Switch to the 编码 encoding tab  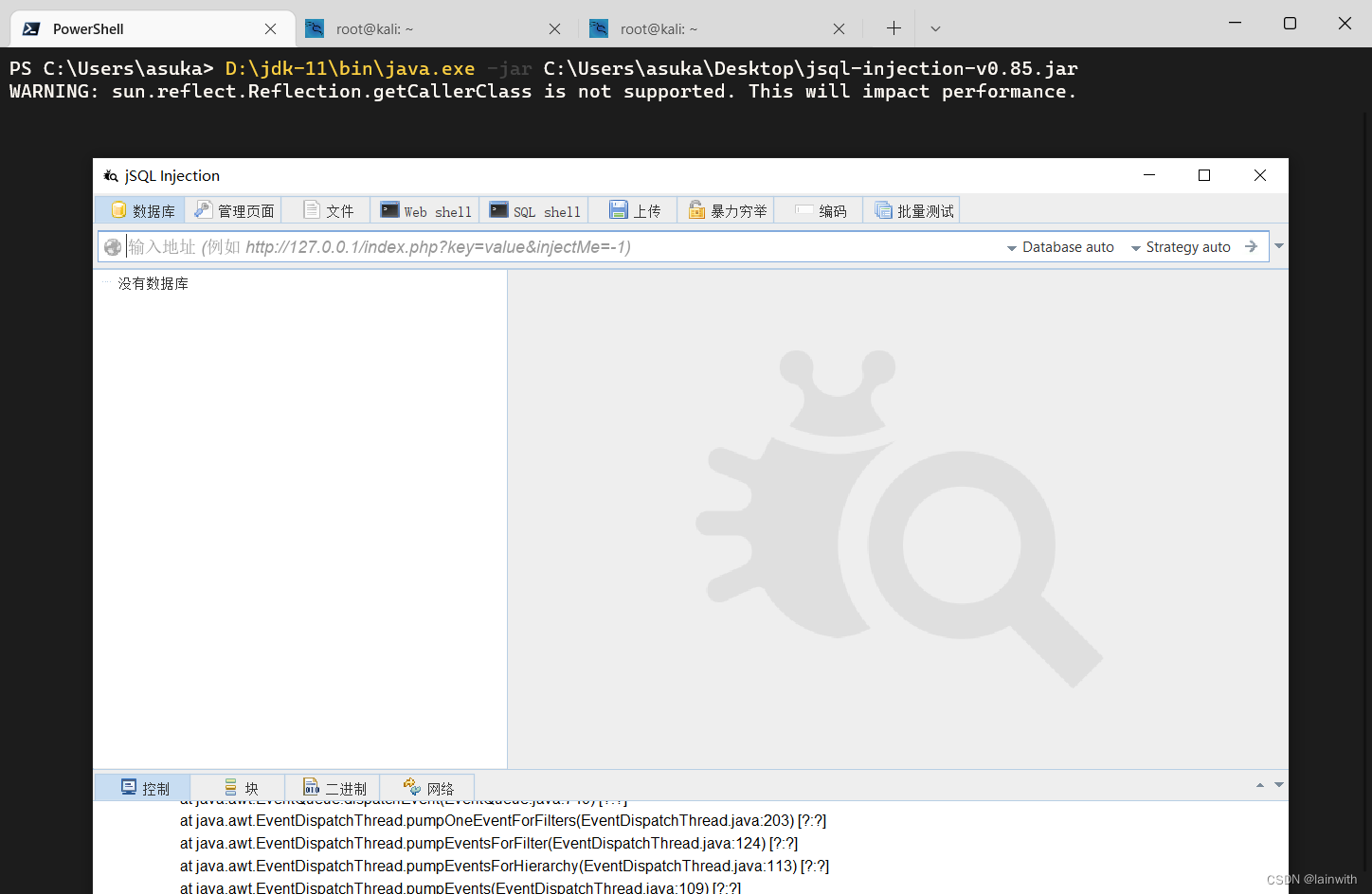pos(819,210)
